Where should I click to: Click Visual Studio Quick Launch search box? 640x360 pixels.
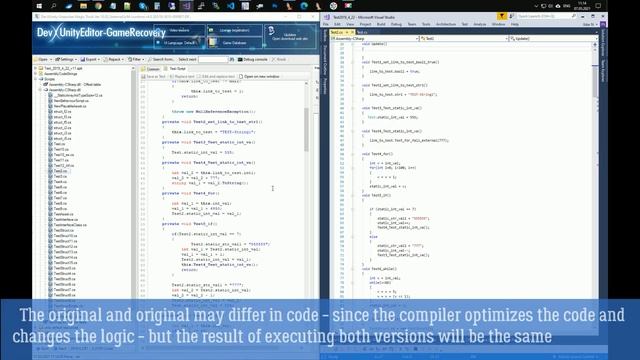click(547, 16)
